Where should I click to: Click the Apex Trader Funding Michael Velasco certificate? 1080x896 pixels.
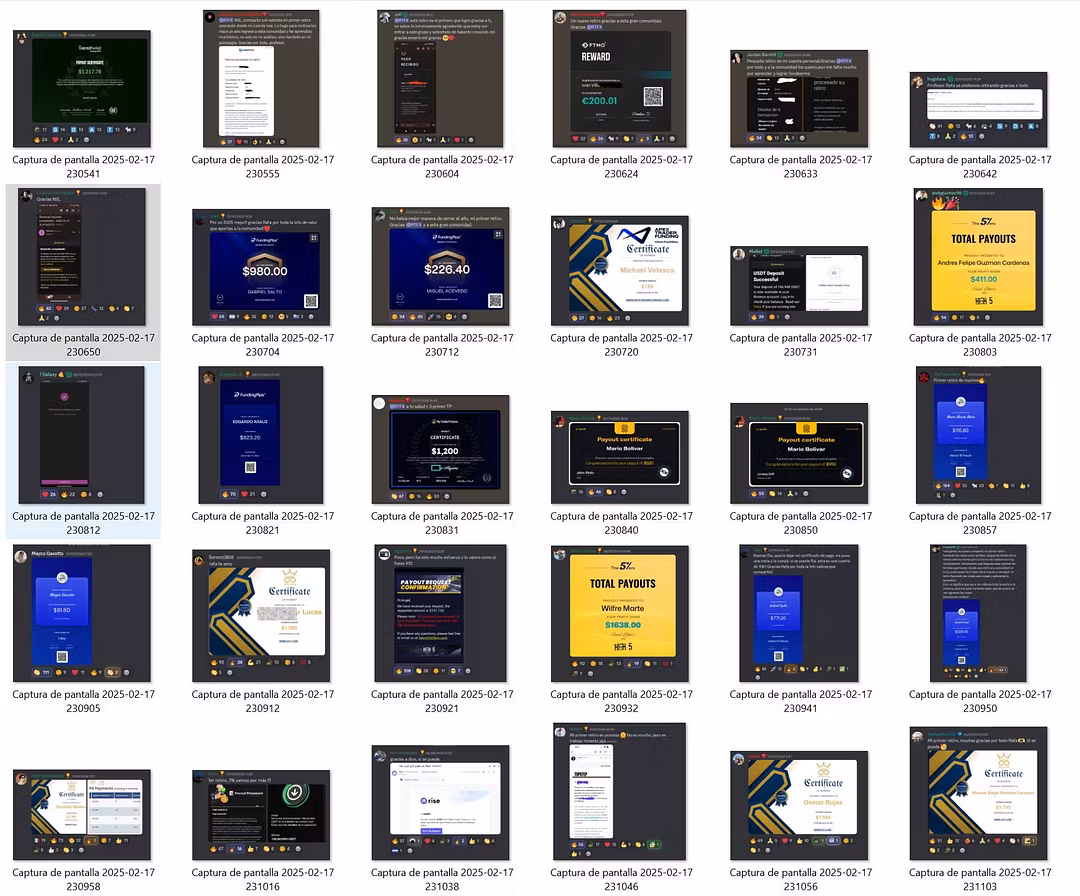pyautogui.click(x=620, y=269)
